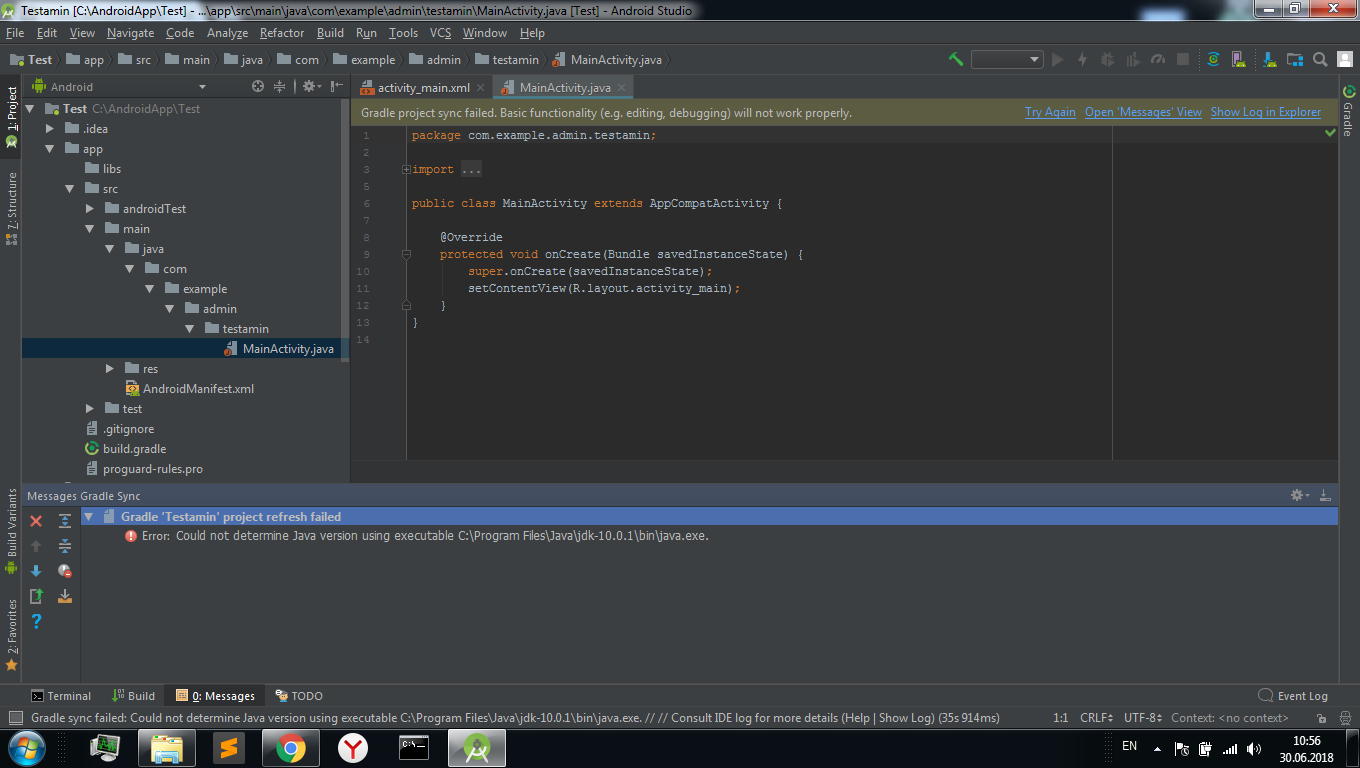Open the VCS menu
This screenshot has width=1360, height=768.
[x=440, y=33]
